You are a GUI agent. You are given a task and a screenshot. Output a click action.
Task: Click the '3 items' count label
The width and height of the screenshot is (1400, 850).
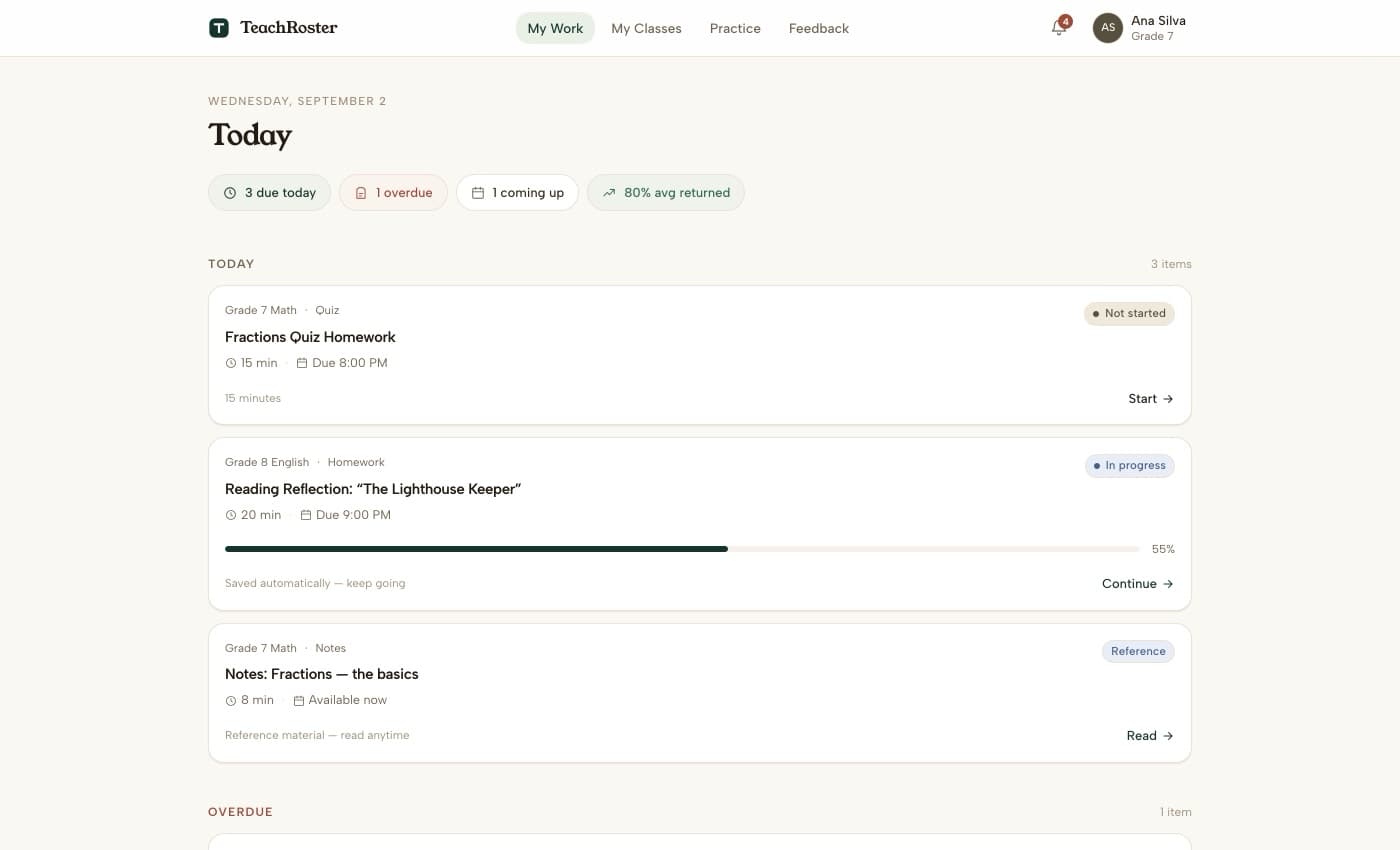click(x=1171, y=264)
